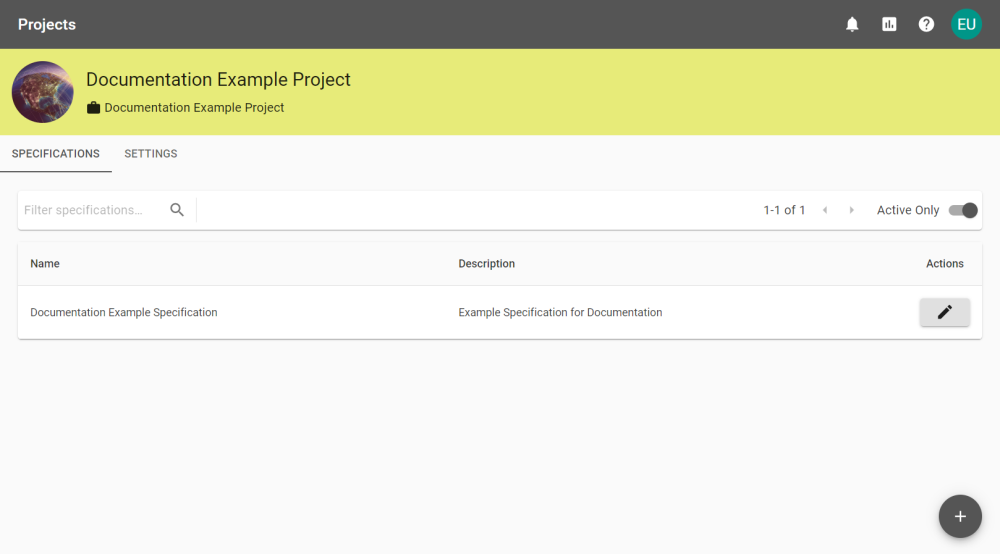1000x554 pixels.
Task: Click the search magnifier icon
Action: (177, 210)
